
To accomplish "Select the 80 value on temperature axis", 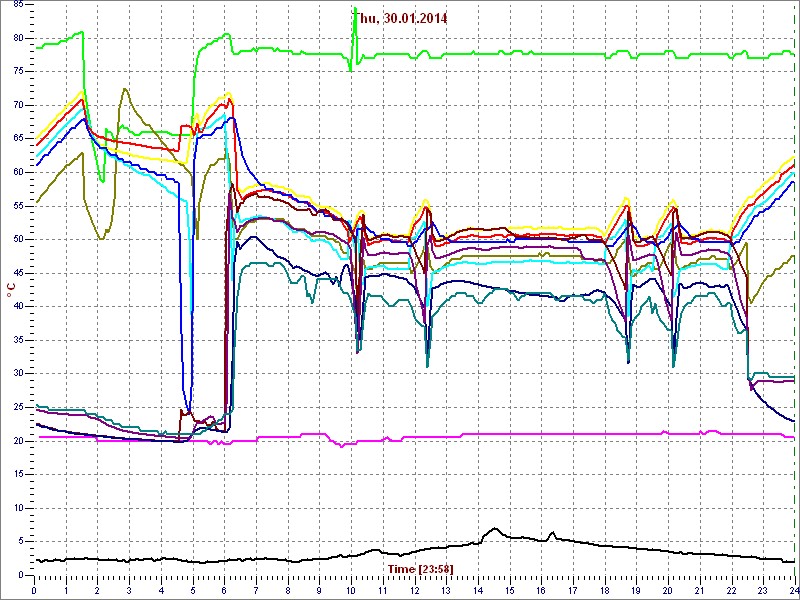I will pyautogui.click(x=17, y=38).
